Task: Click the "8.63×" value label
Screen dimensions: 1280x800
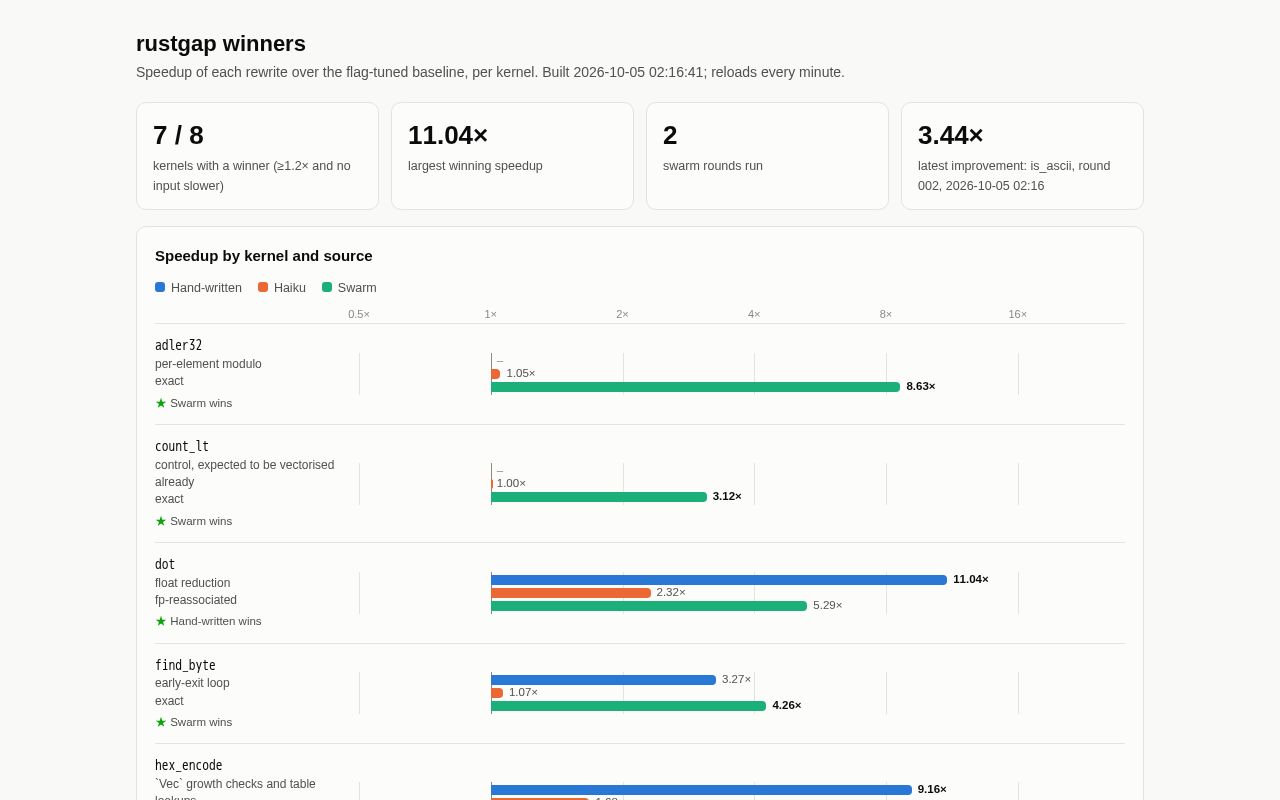Action: (x=921, y=386)
